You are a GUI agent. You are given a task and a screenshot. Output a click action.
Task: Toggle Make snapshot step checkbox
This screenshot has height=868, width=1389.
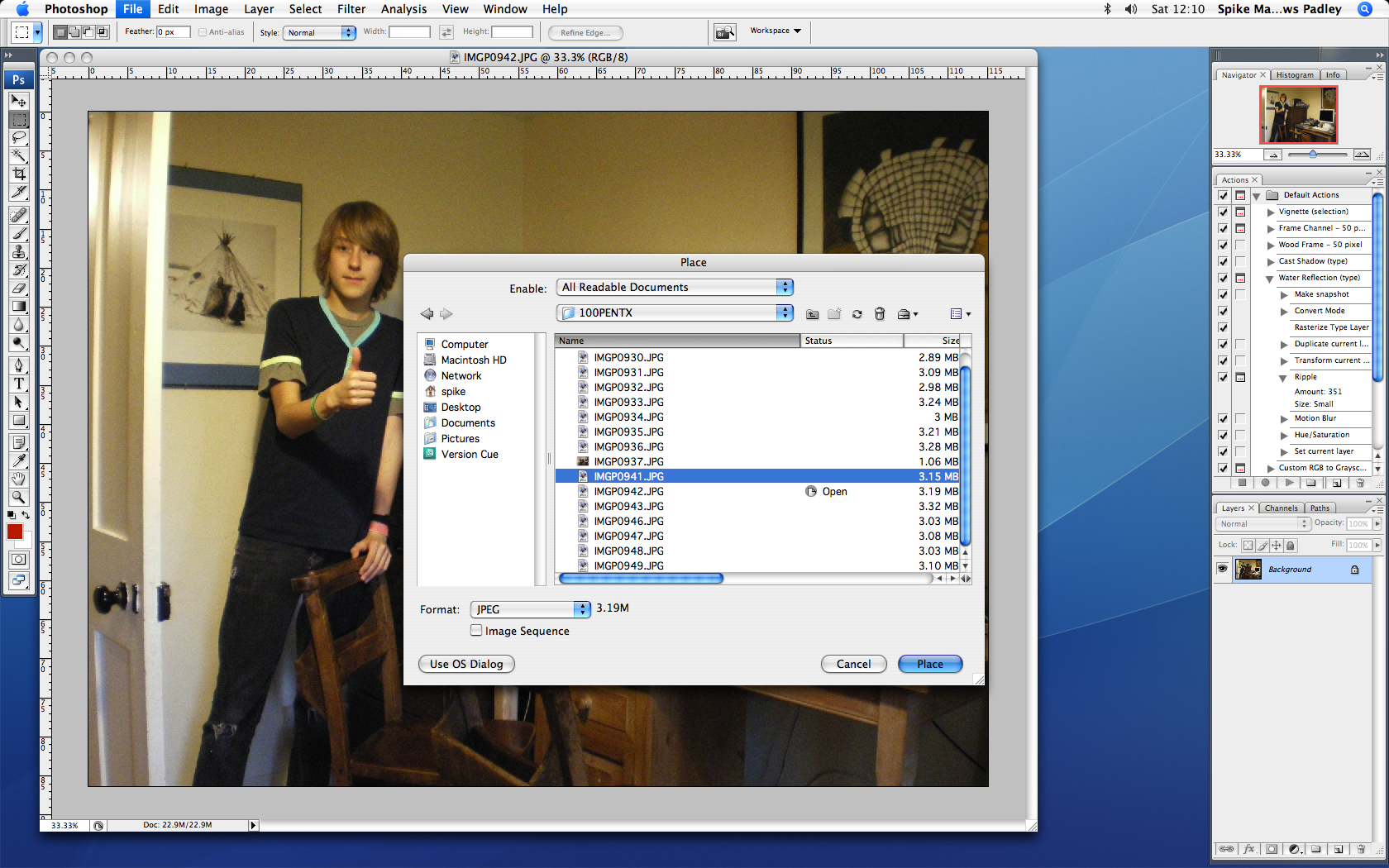click(1223, 294)
